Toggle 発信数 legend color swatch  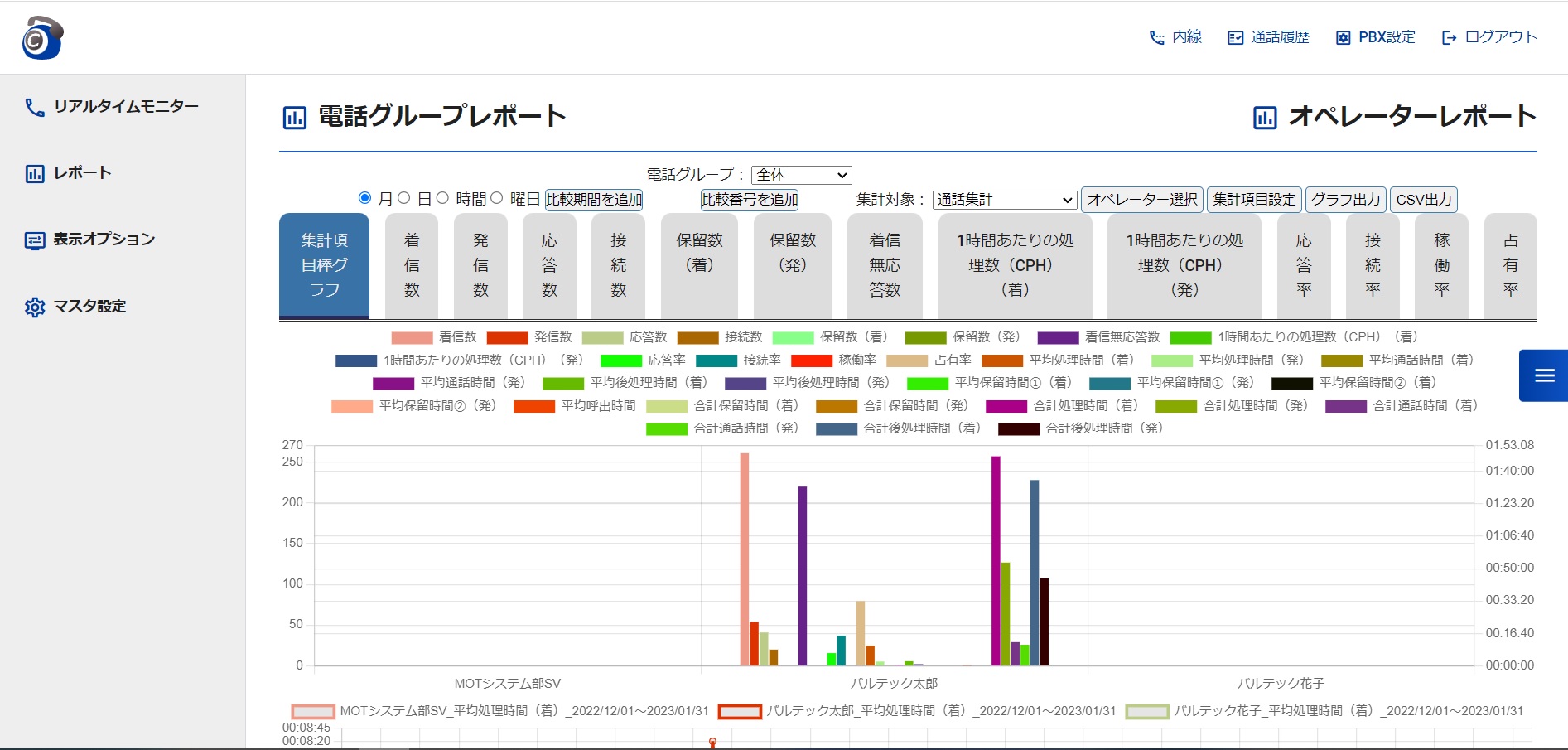507,338
